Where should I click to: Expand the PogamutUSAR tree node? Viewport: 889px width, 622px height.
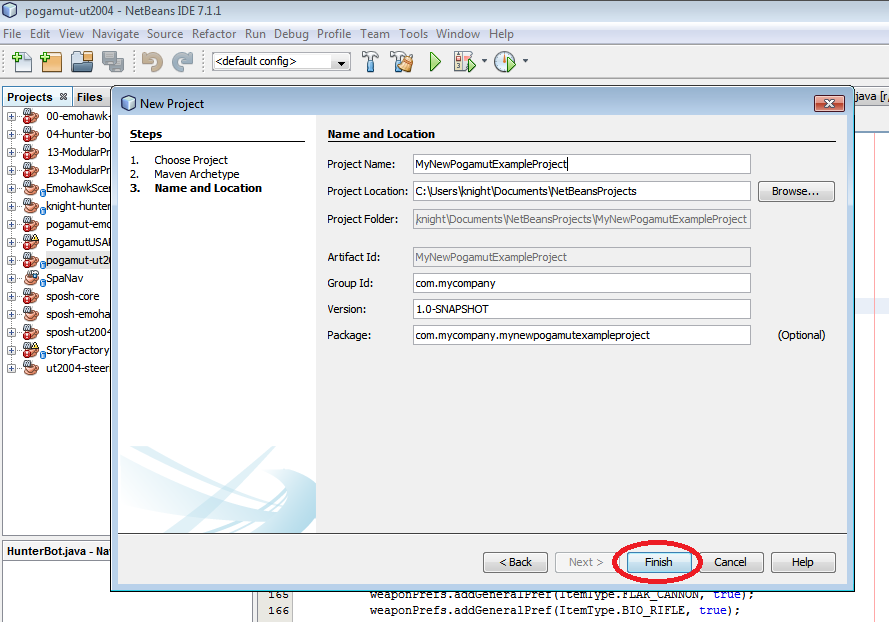[x=11, y=242]
